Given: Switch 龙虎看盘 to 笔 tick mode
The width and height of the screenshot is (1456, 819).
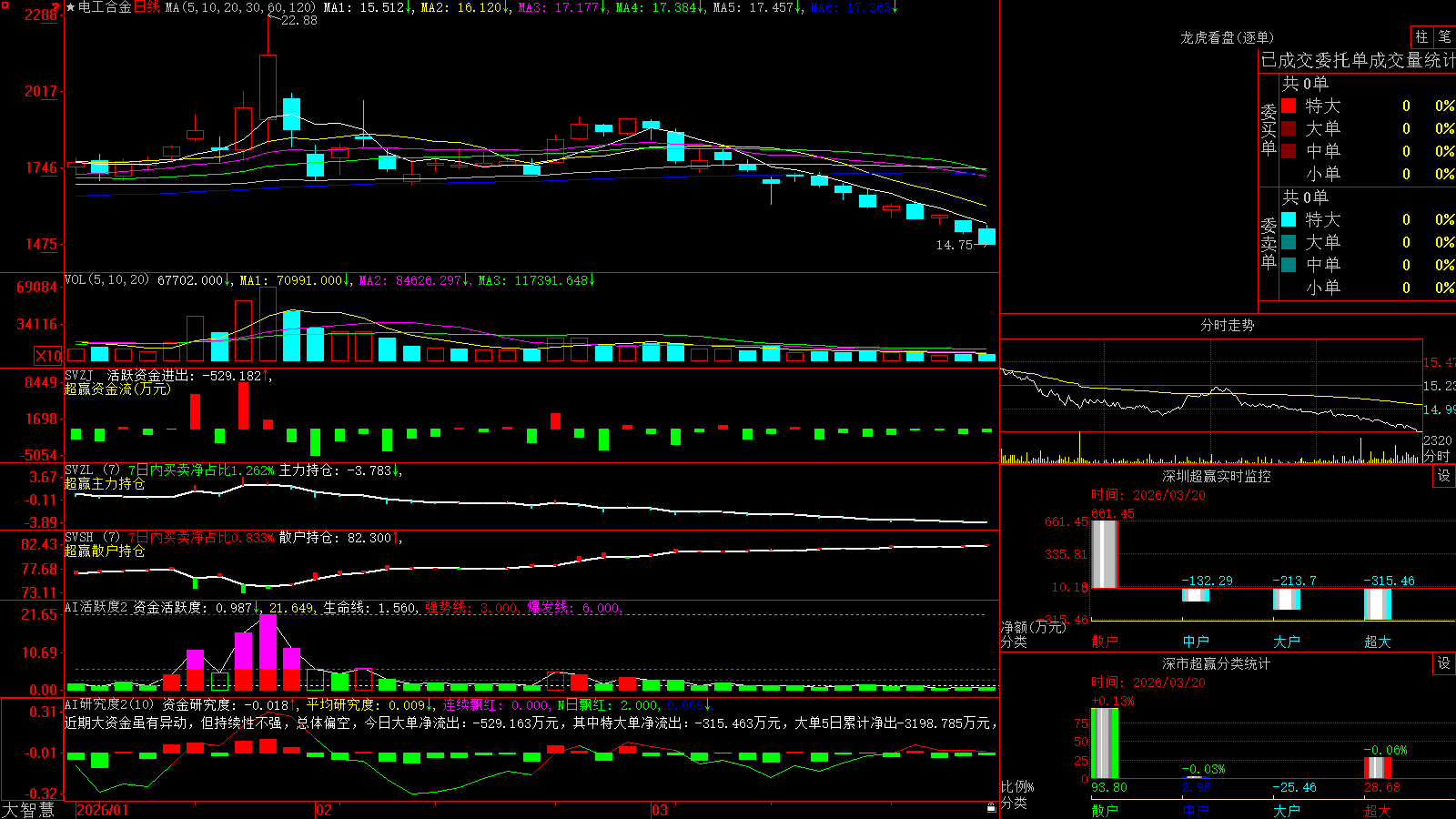Looking at the screenshot, I should pos(1444,36).
